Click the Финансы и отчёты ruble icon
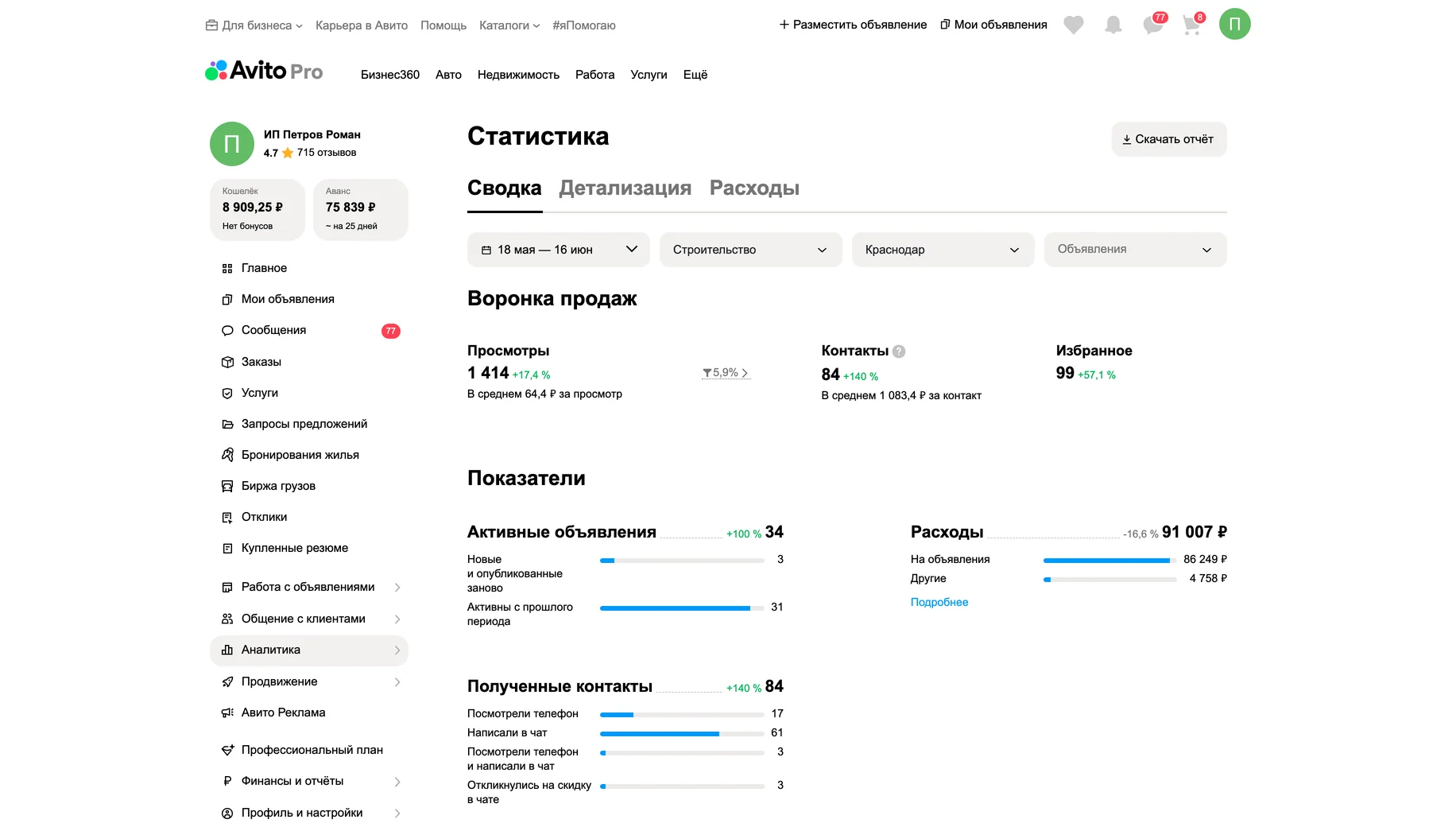Viewport: 1456px width, 827px height. [227, 782]
